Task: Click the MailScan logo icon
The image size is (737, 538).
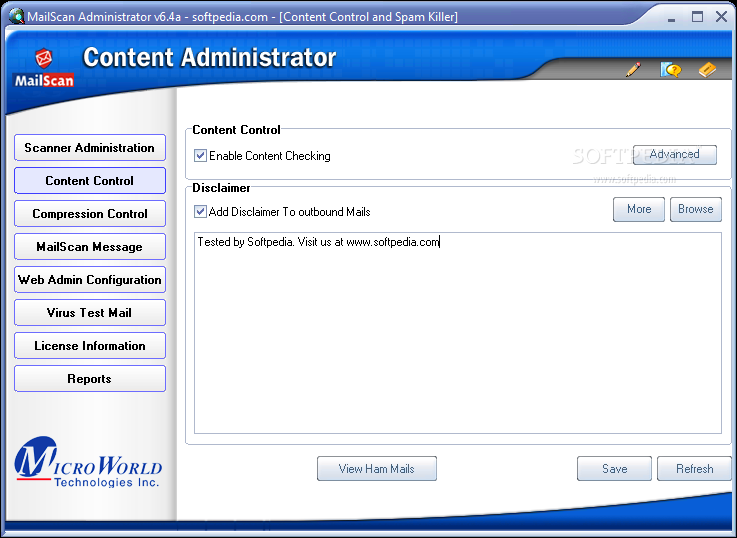Action: point(44,68)
